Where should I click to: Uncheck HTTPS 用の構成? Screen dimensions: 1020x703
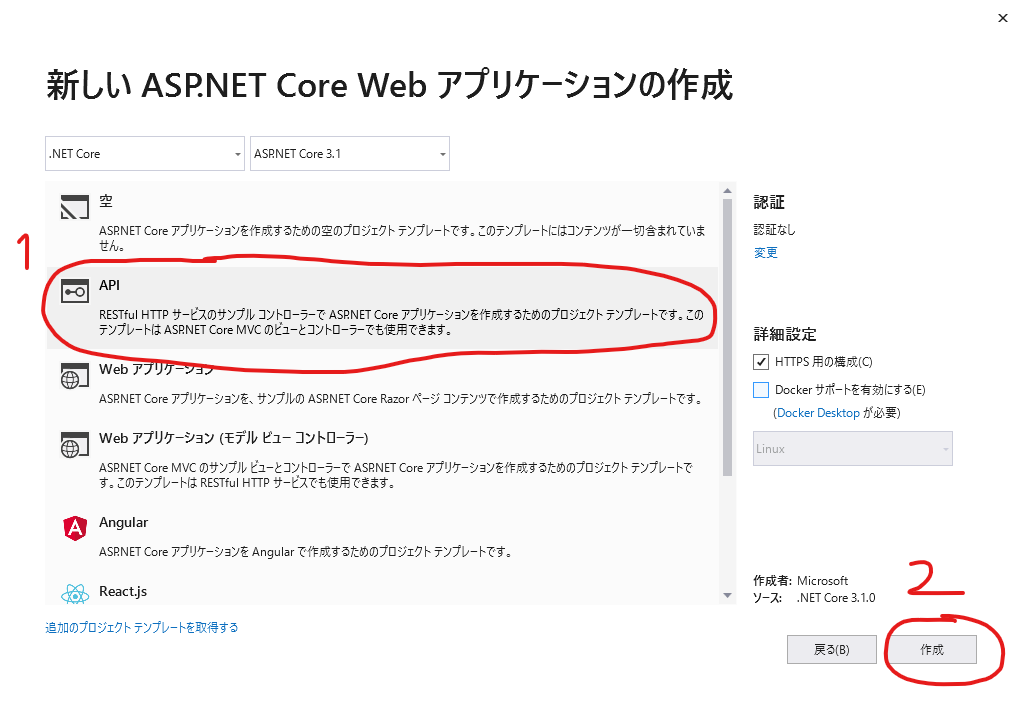coord(760,363)
